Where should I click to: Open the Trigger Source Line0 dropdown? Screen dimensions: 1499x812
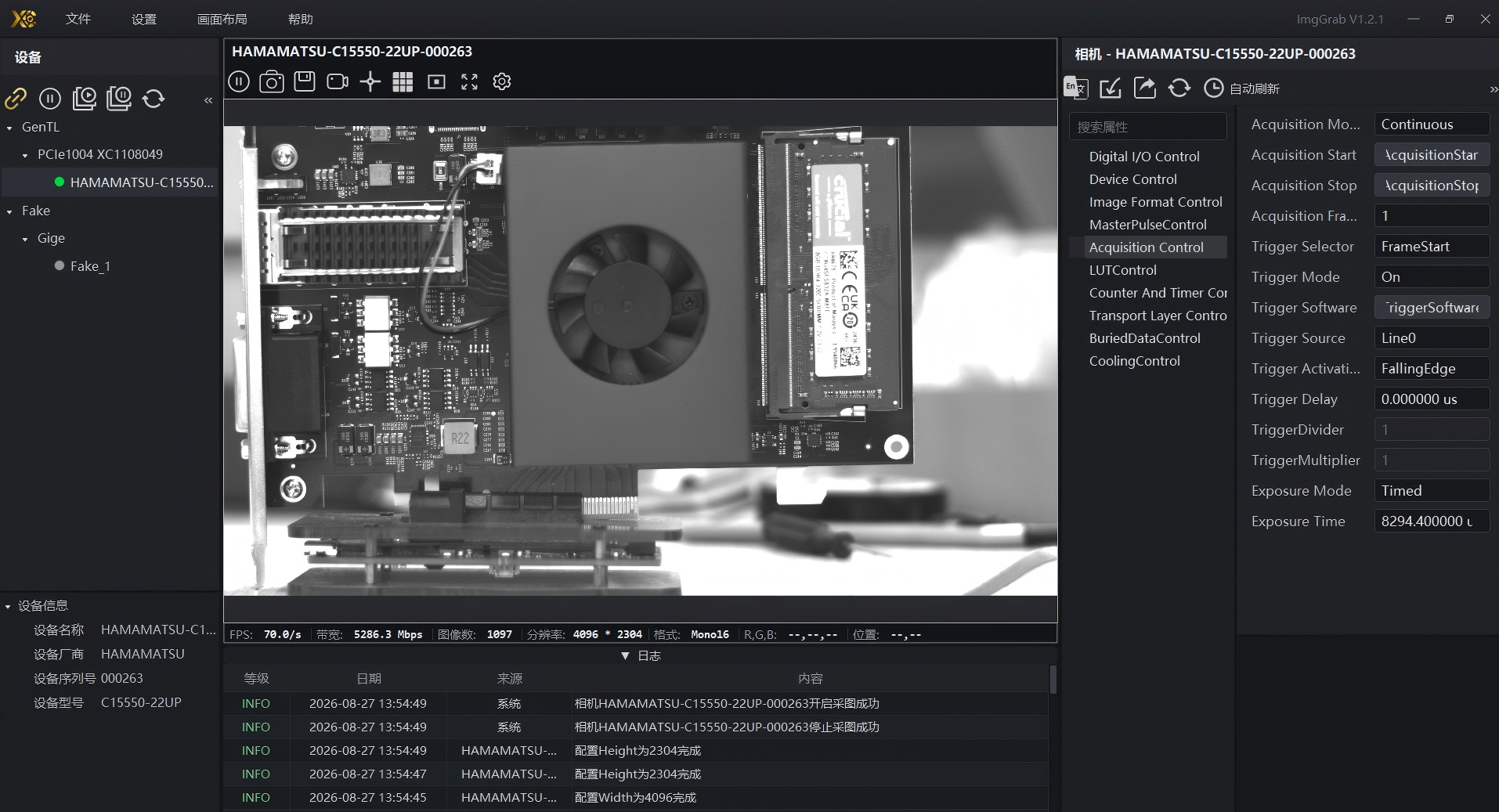[1432, 338]
